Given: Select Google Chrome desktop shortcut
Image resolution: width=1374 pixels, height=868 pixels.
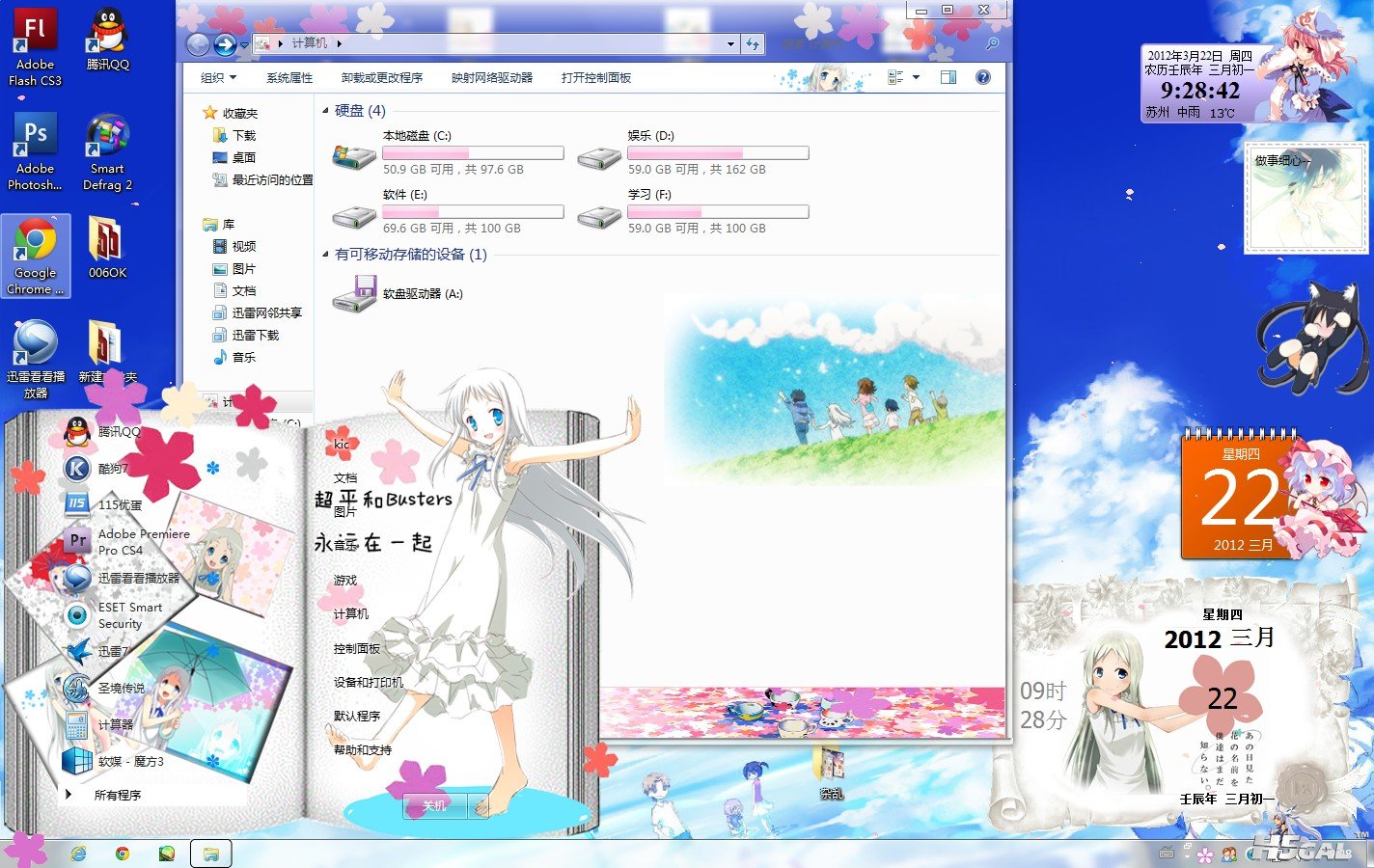Looking at the screenshot, I should (x=35, y=256).
